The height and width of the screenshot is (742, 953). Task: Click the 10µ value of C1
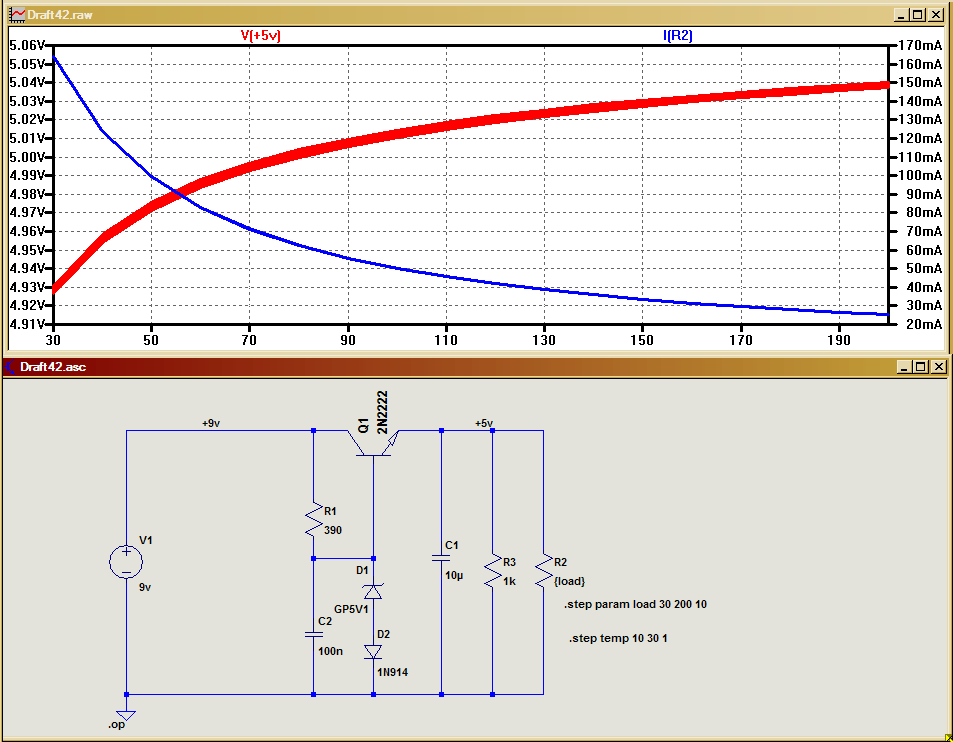click(454, 575)
